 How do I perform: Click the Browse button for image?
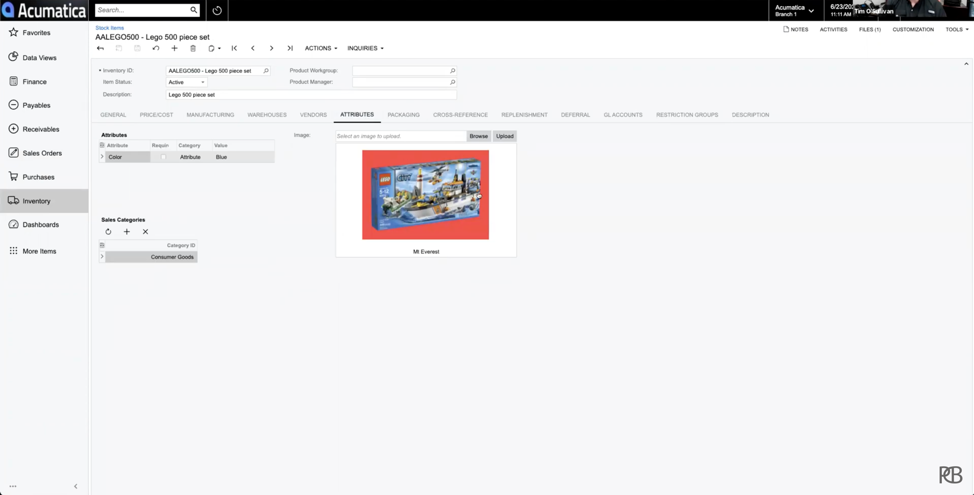(x=478, y=136)
